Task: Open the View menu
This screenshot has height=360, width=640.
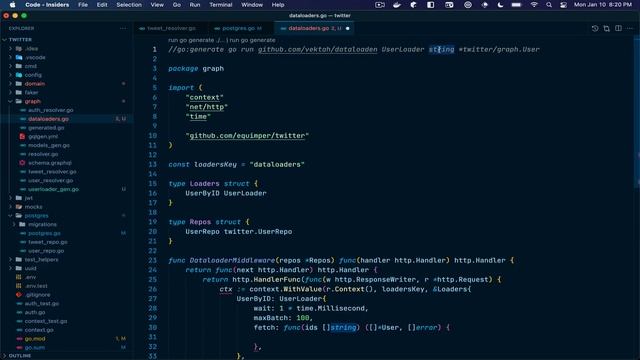Action: [157, 5]
